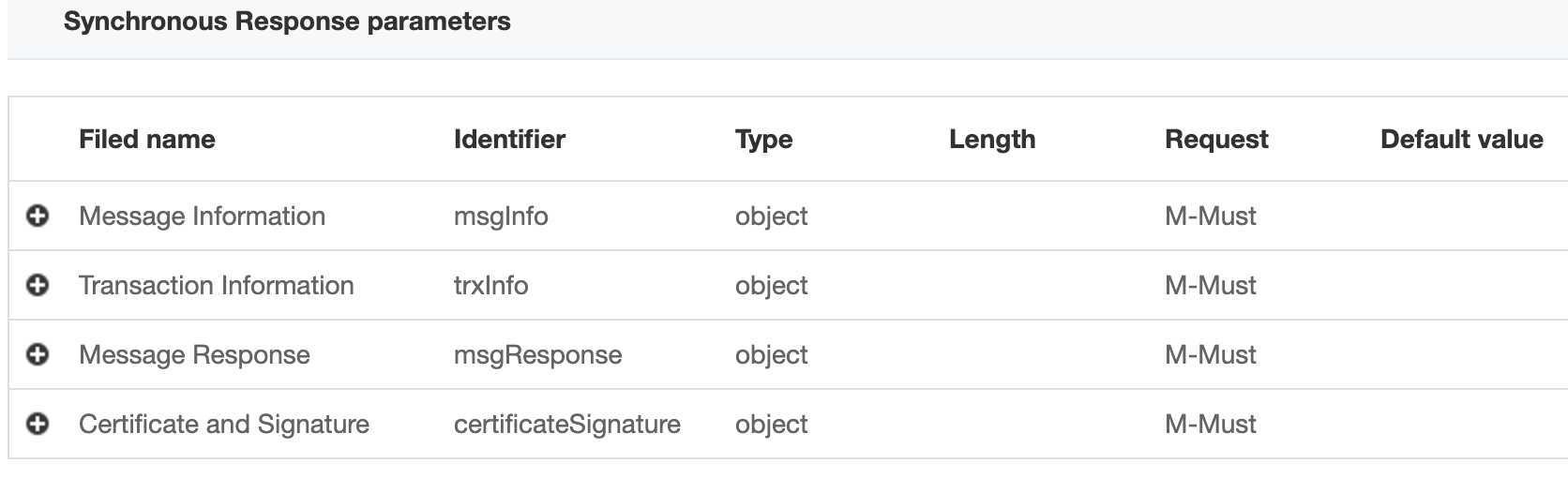Click the Transaction Information field name
This screenshot has height=493, width=1568.
click(217, 286)
